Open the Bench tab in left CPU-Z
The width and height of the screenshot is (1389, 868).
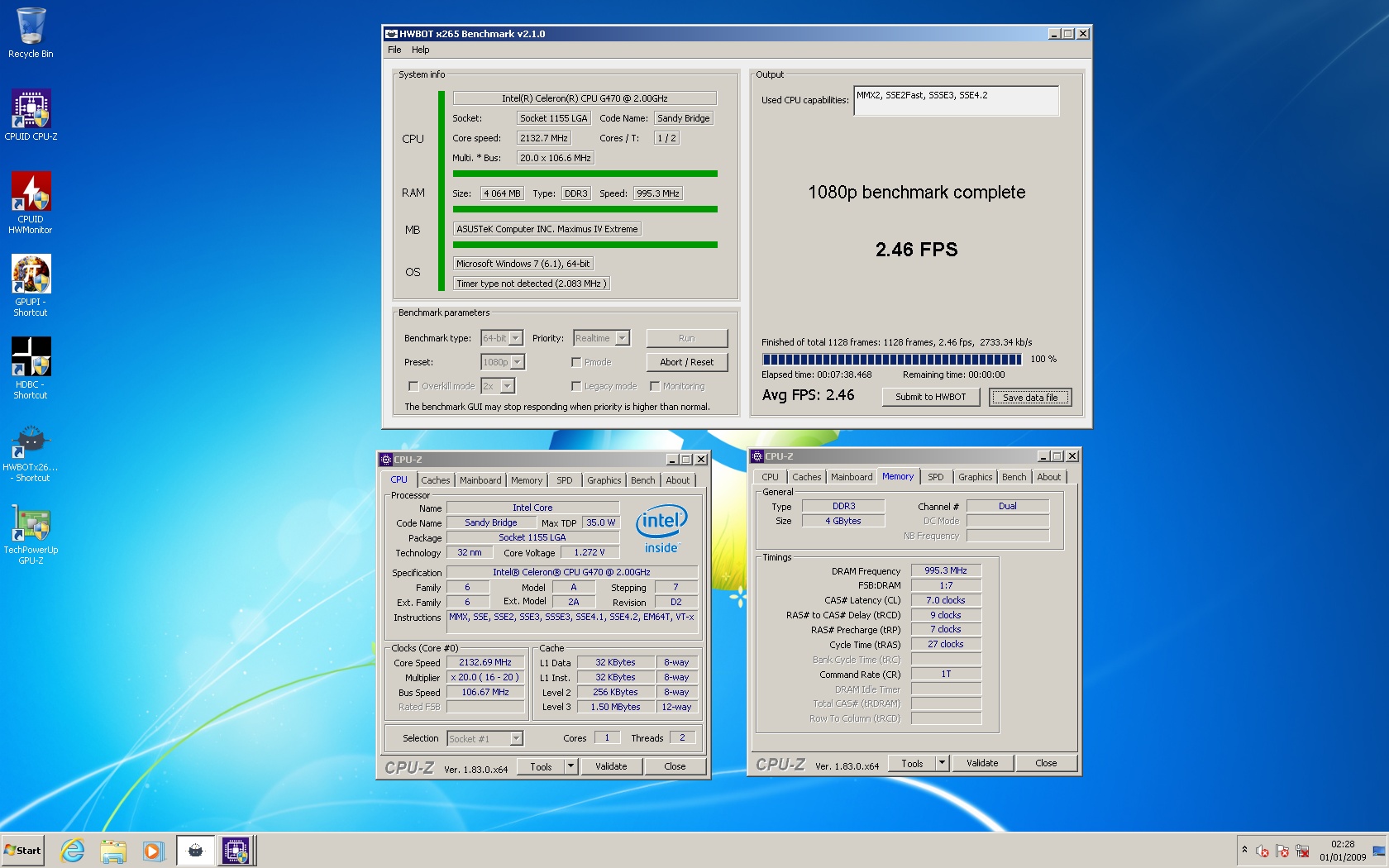(x=642, y=480)
